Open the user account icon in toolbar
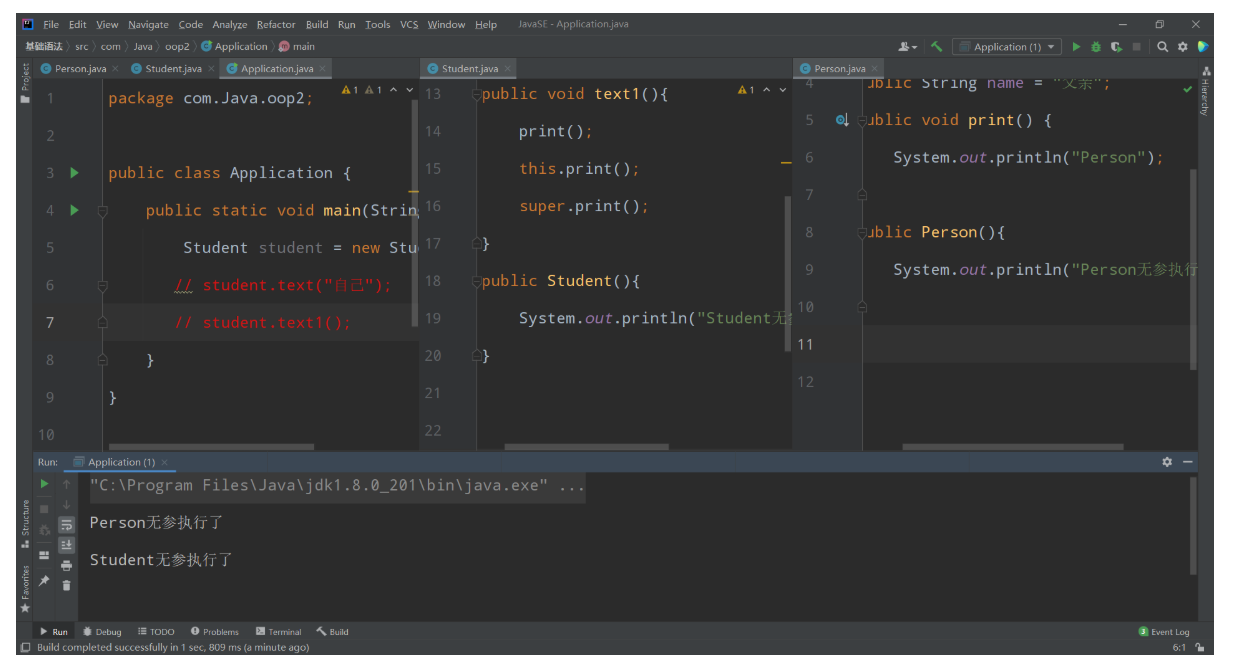1239x663 pixels. [908, 47]
